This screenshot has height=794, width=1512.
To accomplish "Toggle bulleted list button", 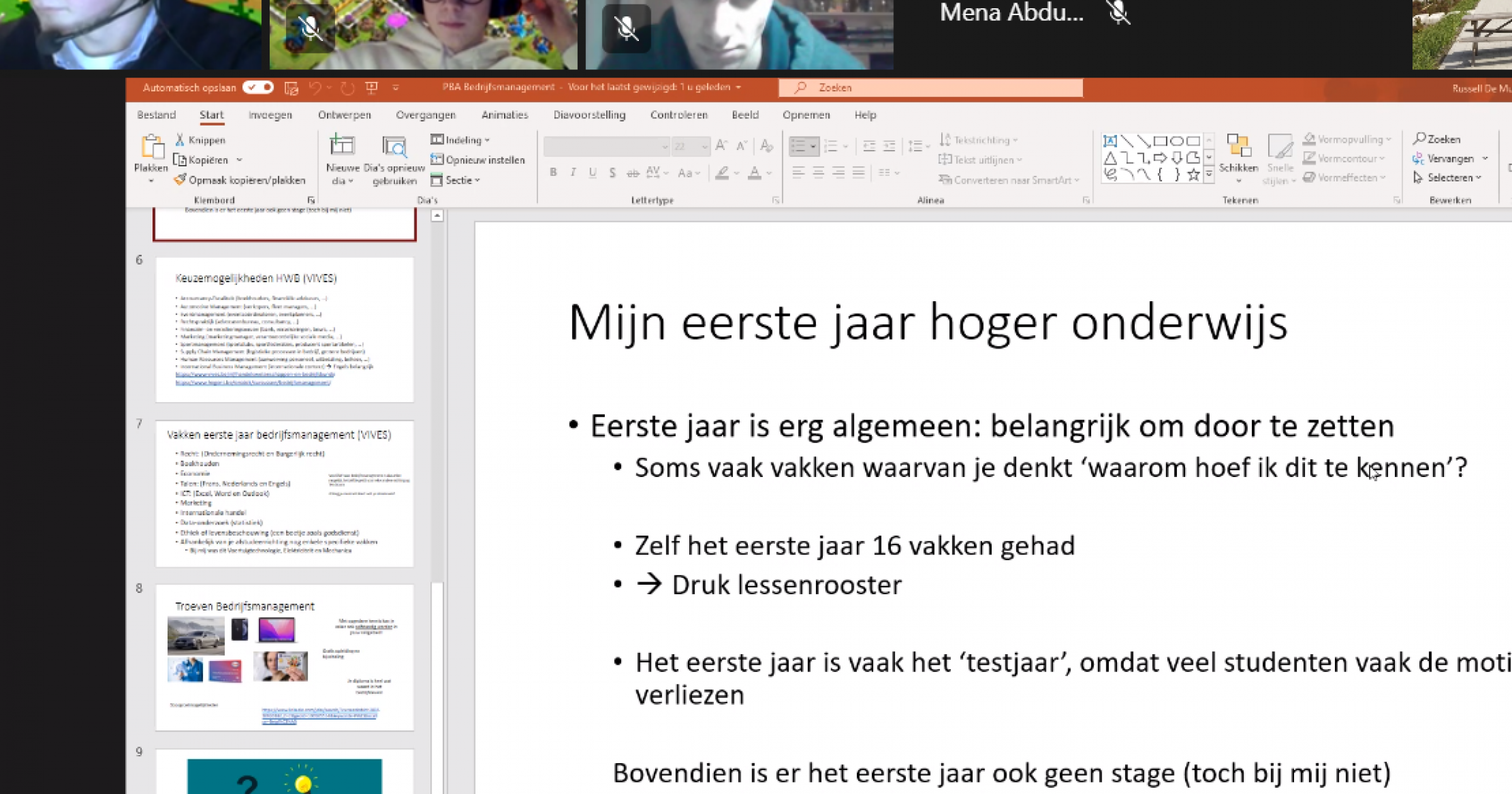I will [798, 146].
